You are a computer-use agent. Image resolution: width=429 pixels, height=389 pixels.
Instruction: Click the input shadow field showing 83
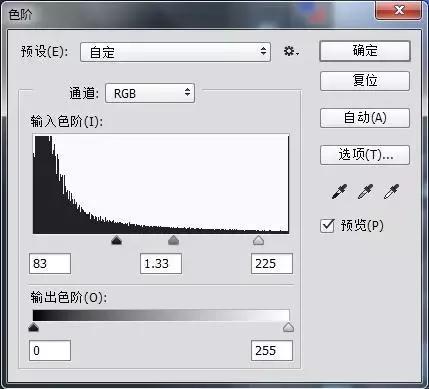pos(50,264)
